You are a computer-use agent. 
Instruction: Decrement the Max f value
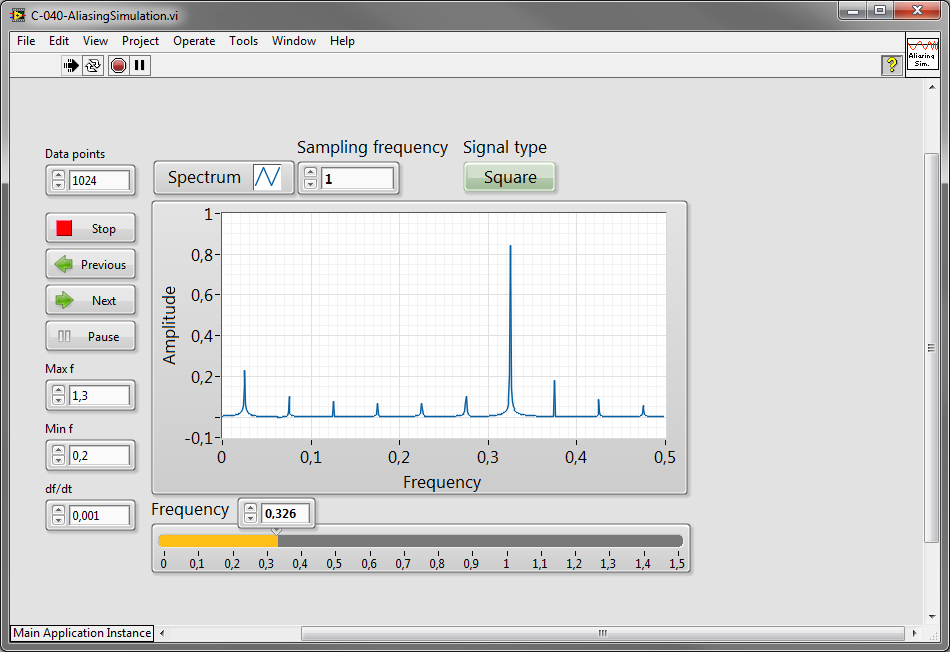[58, 400]
